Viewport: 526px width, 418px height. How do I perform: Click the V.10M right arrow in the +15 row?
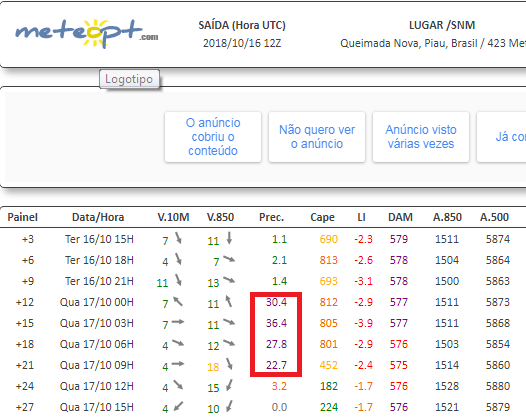(x=178, y=322)
